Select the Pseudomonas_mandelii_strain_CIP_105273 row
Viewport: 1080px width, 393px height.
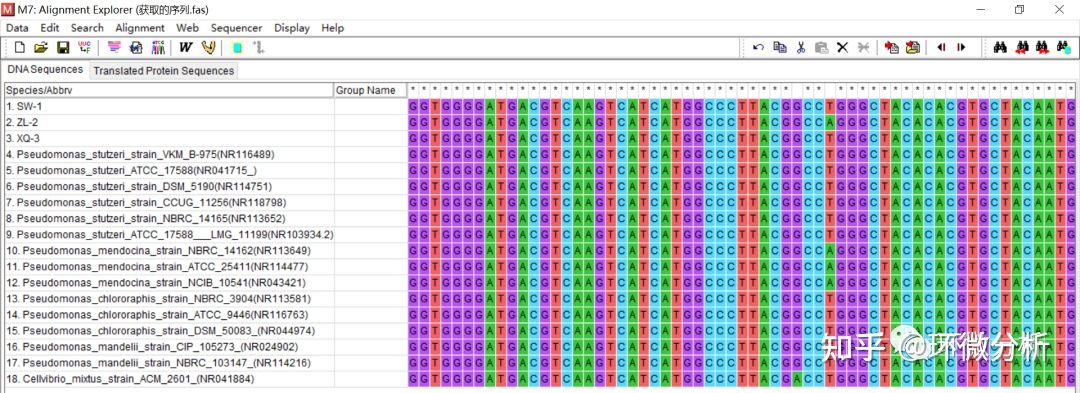pyautogui.click(x=169, y=347)
